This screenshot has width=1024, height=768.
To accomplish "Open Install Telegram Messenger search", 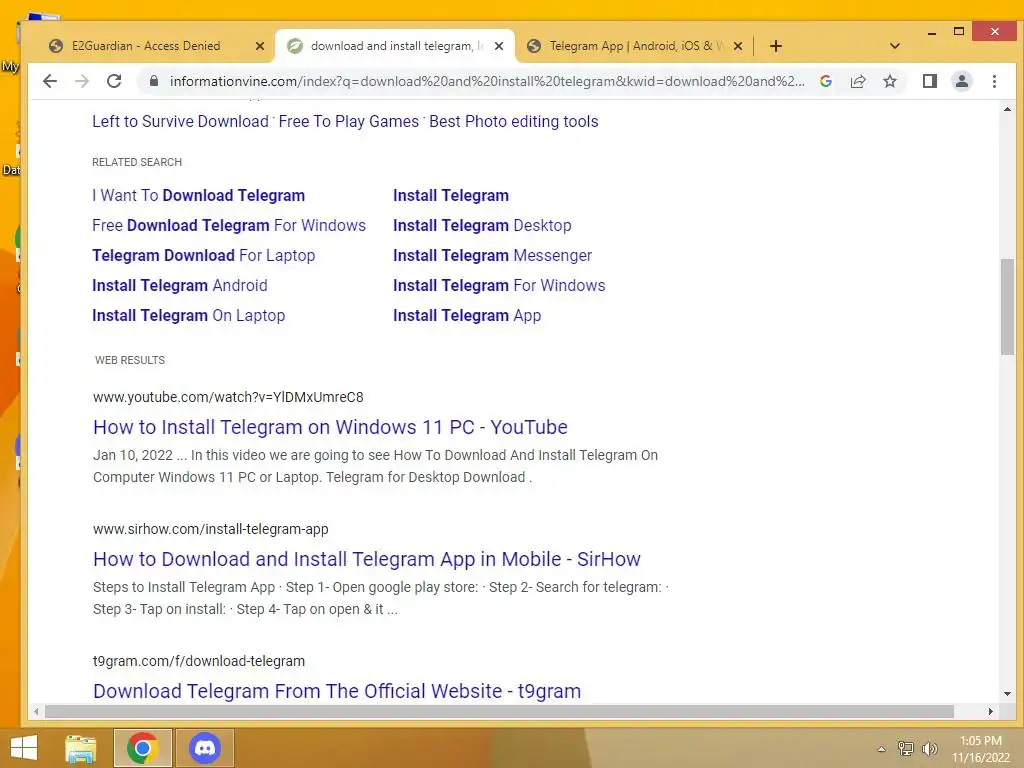I will (492, 255).
